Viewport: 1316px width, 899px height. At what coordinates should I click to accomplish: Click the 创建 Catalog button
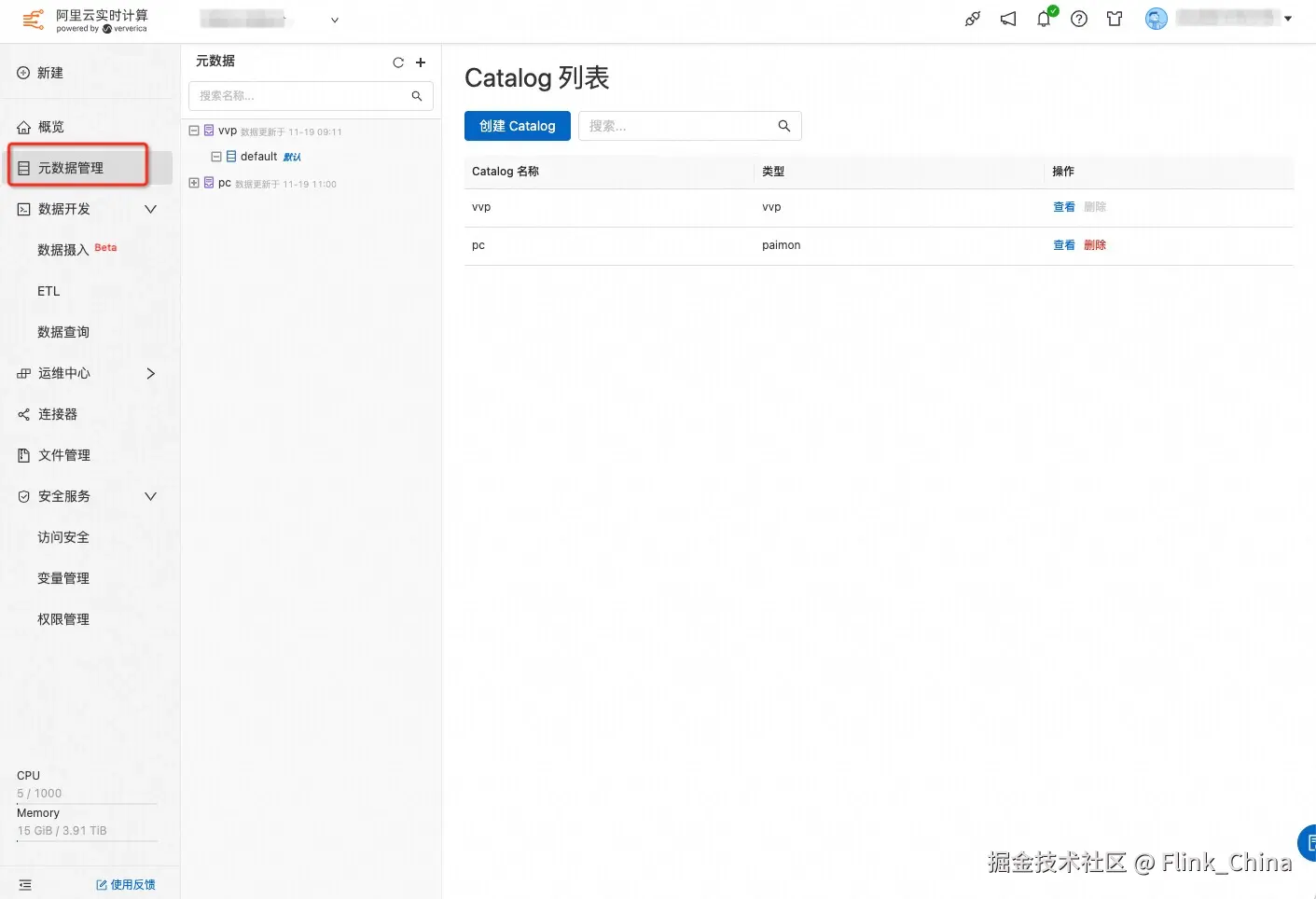tap(517, 126)
